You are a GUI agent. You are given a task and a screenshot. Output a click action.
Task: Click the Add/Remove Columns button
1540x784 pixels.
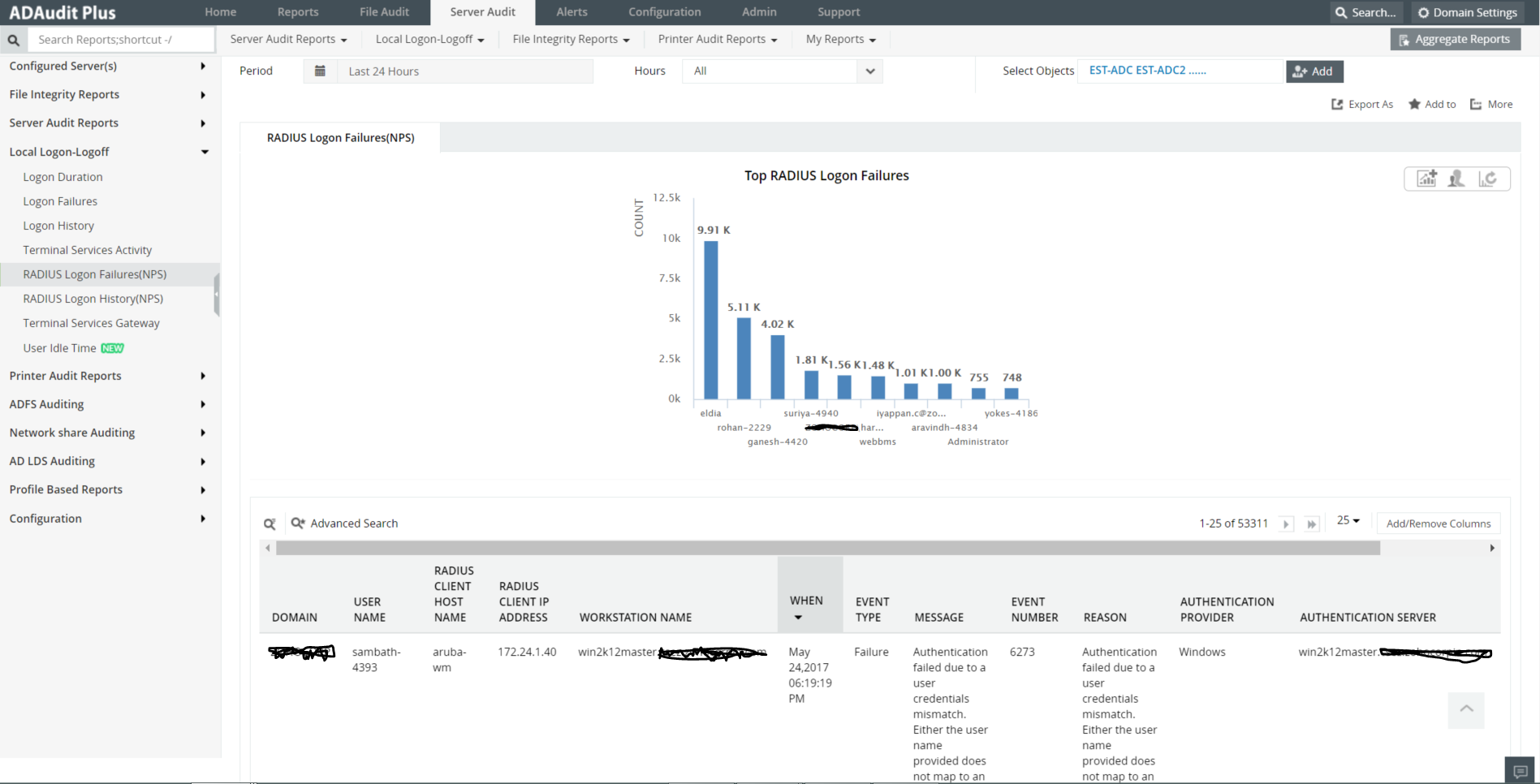click(1438, 524)
